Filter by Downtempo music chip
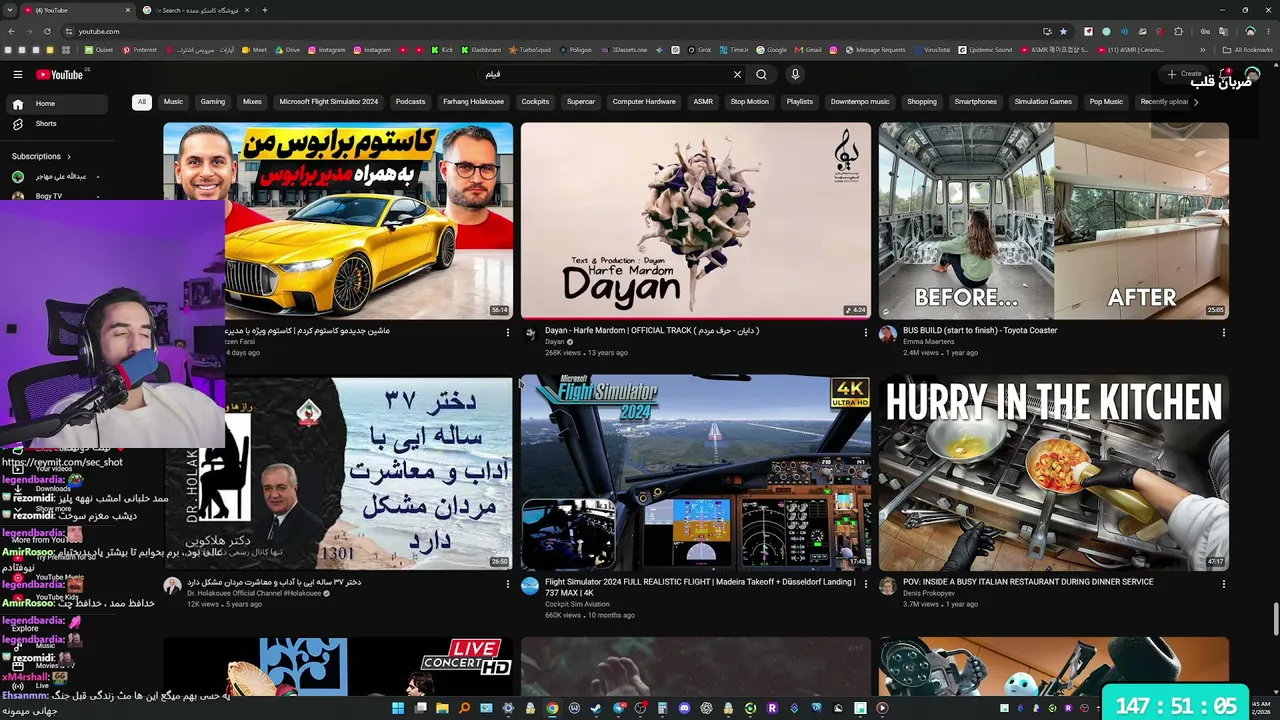Image resolution: width=1280 pixels, height=720 pixels. pyautogui.click(x=860, y=102)
